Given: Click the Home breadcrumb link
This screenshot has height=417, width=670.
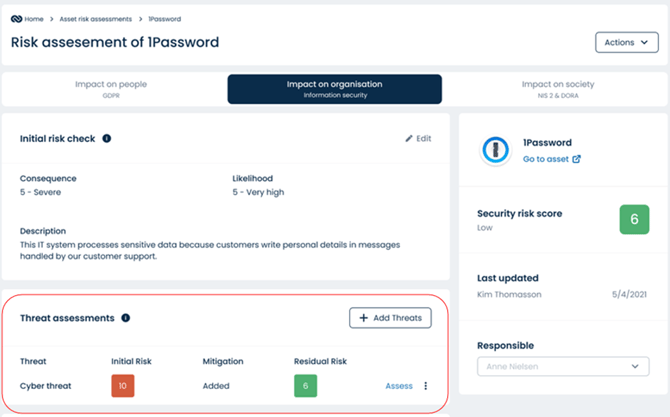Looking at the screenshot, I should (x=34, y=19).
